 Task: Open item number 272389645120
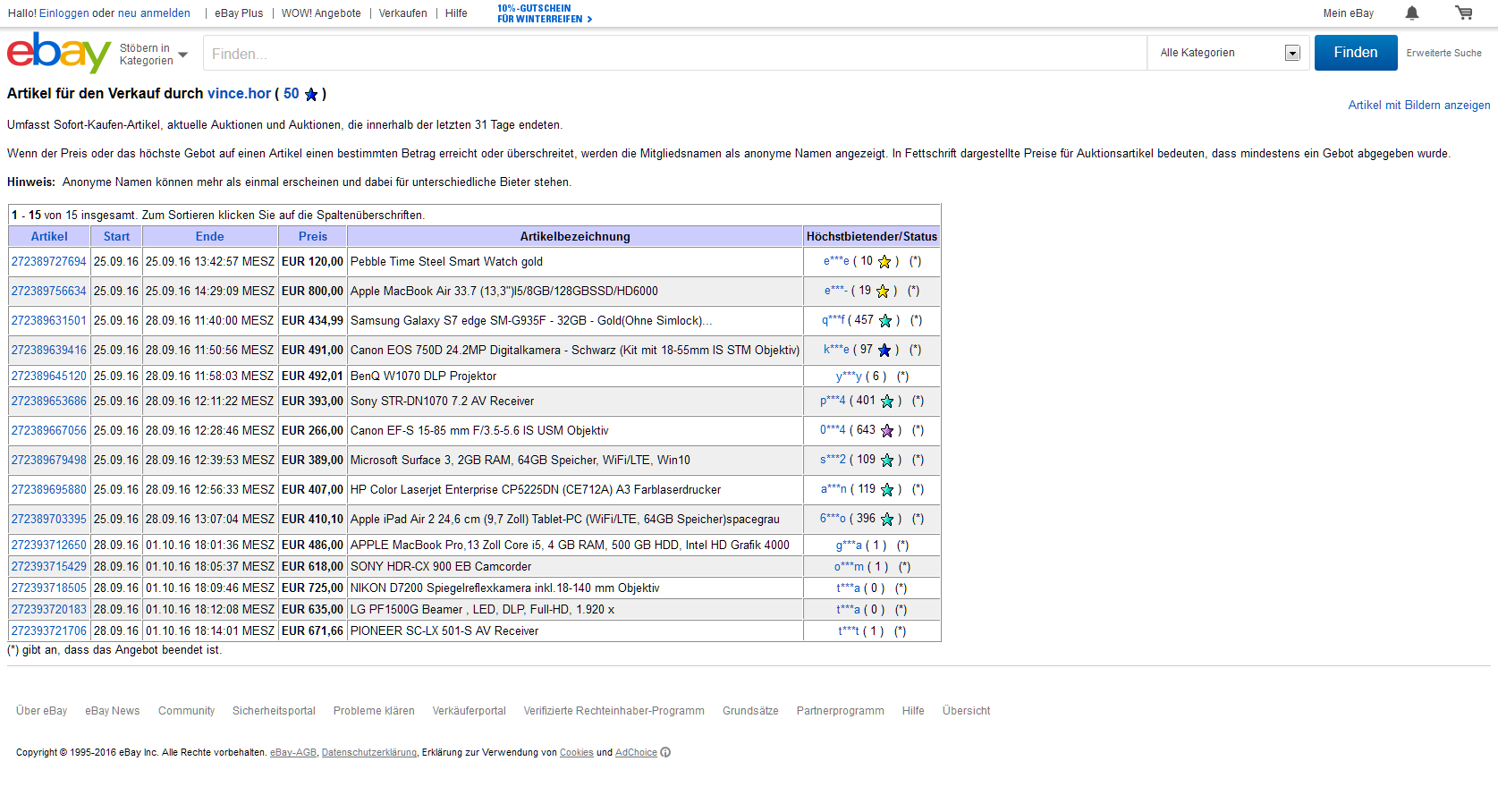pyautogui.click(x=49, y=376)
